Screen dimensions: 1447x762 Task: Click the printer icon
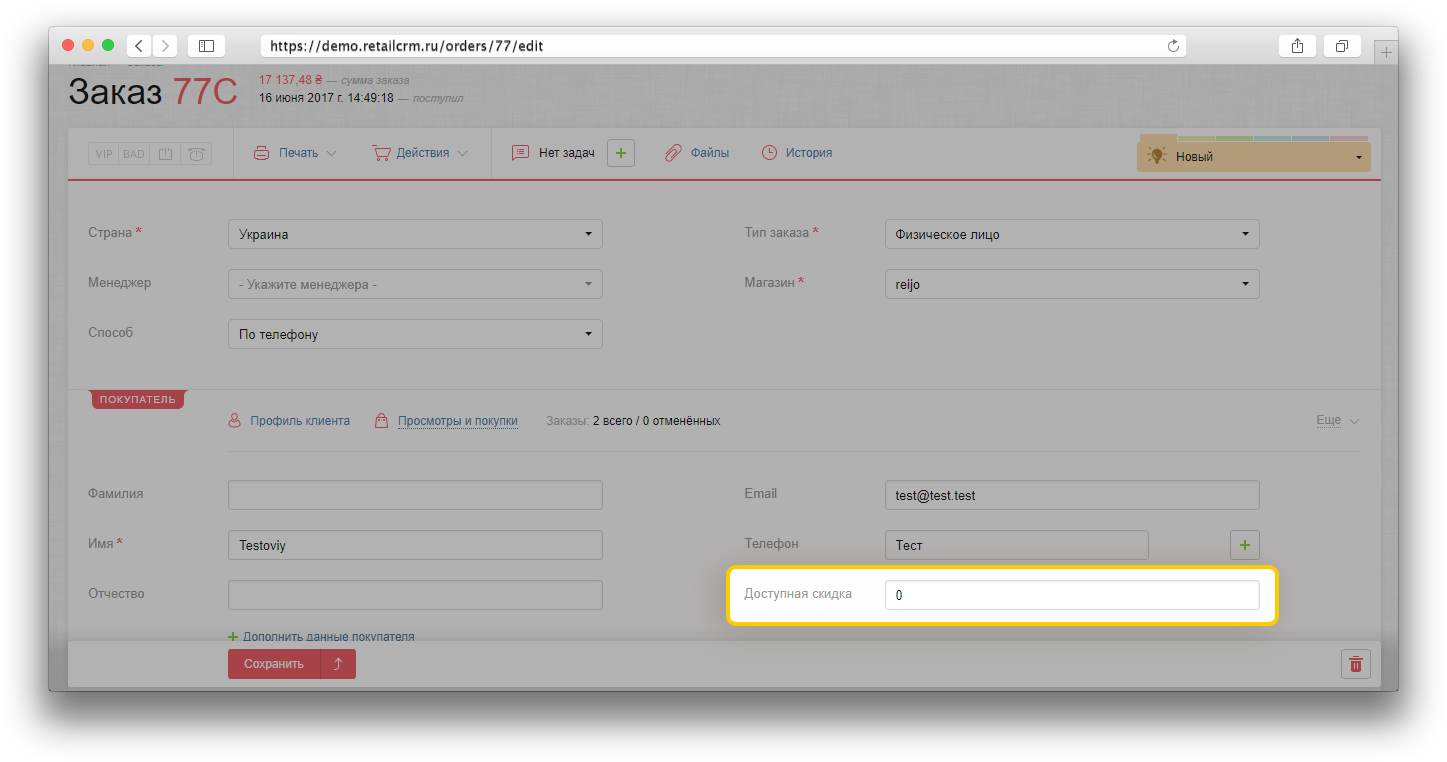pos(262,153)
